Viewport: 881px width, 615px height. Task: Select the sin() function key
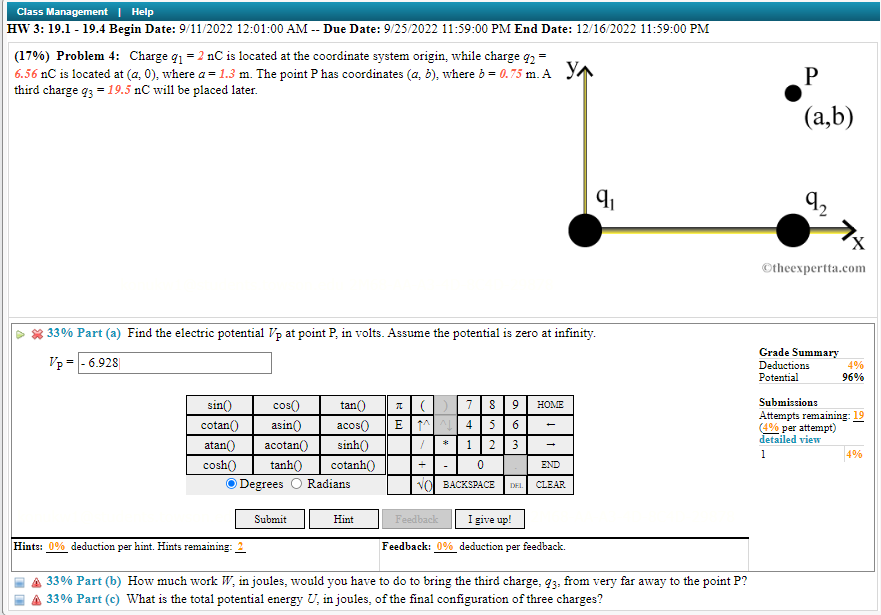point(219,405)
